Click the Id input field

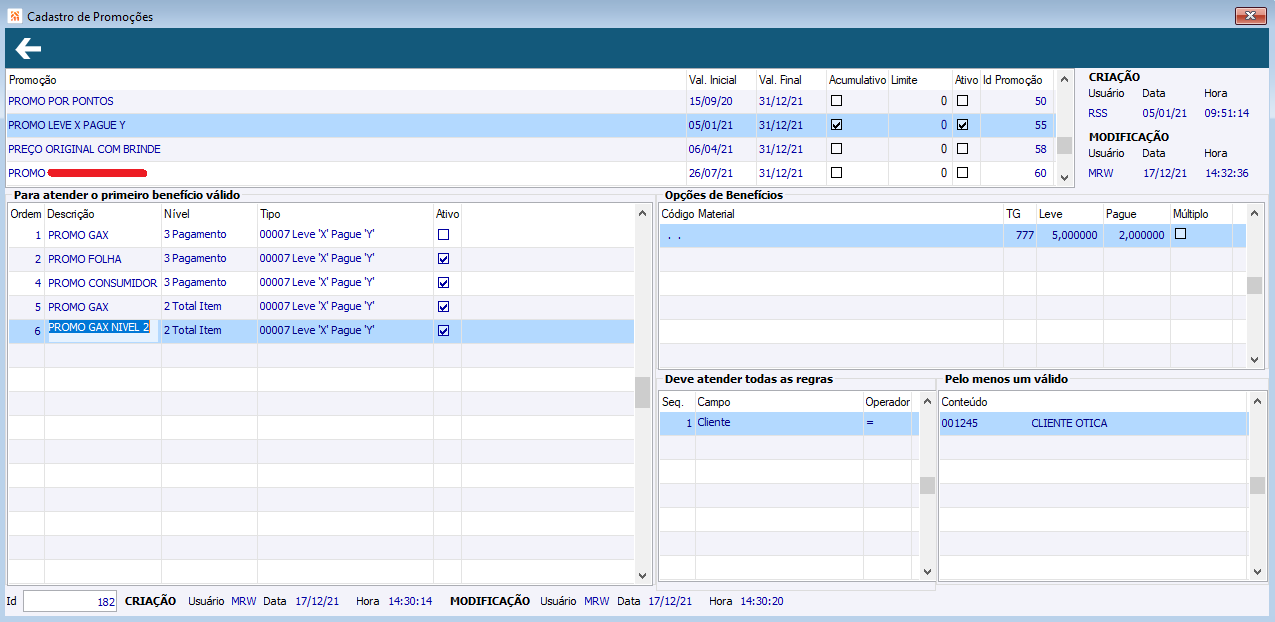[70, 601]
